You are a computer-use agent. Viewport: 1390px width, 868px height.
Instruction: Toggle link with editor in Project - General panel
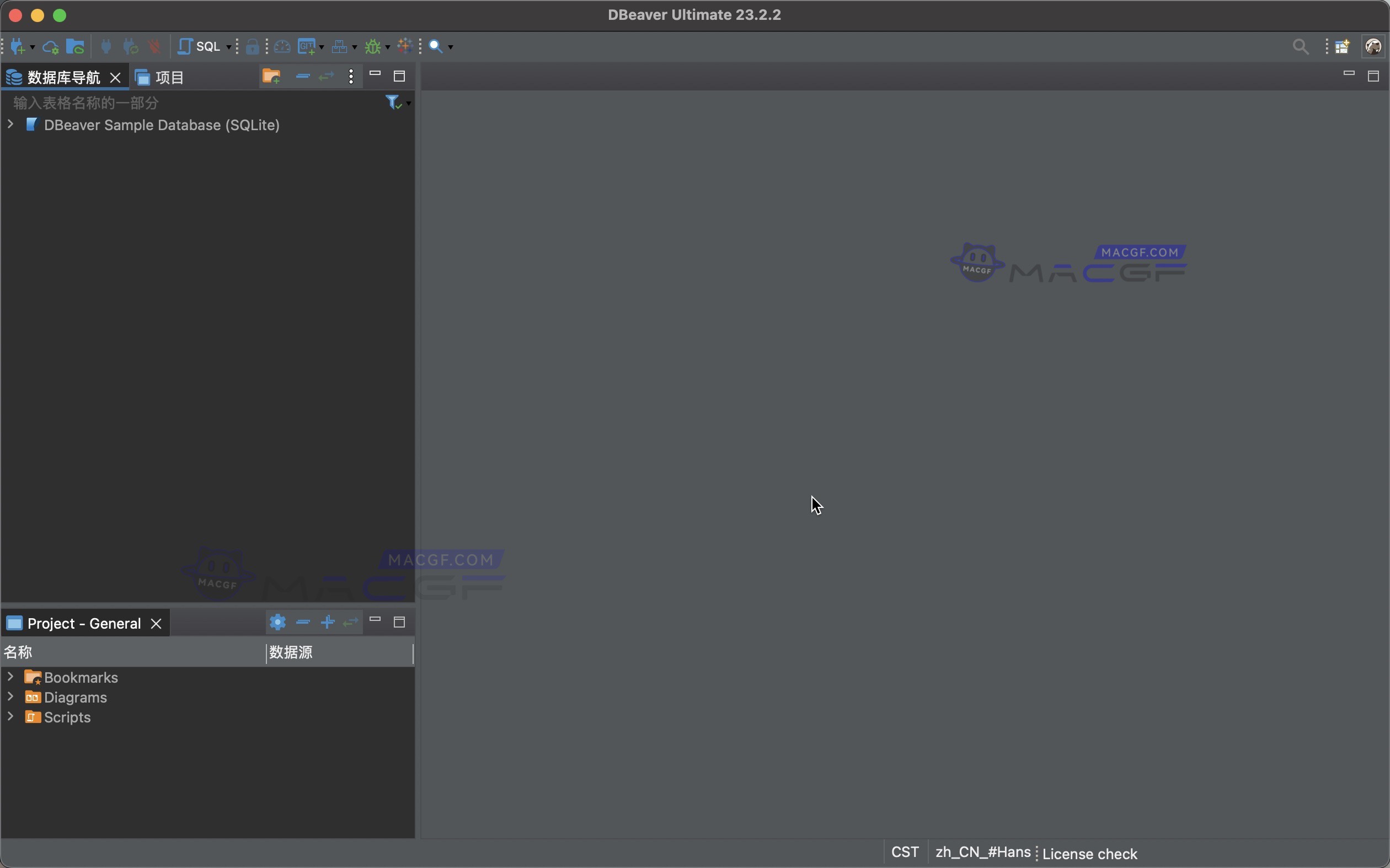[350, 622]
